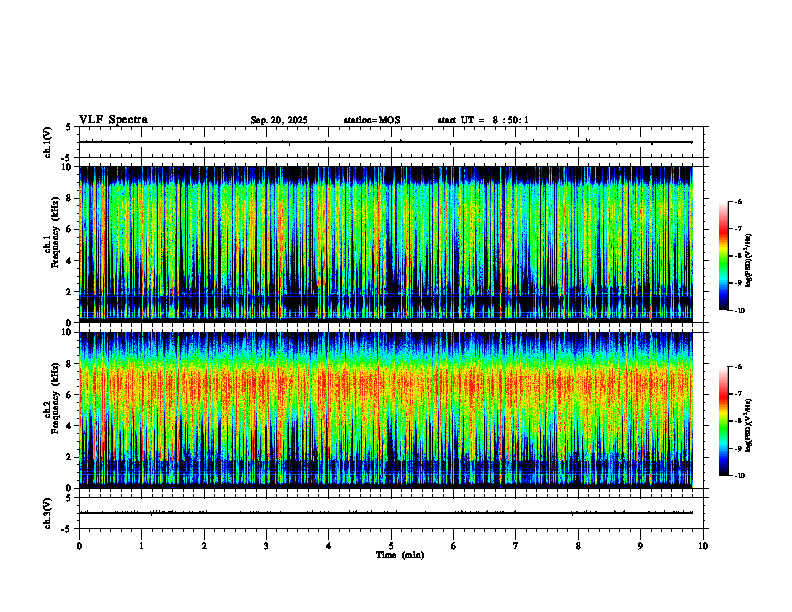Screen dimensions: 792x612
Task: Click the ch.2 spectrogram color bar
Action: tap(723, 421)
